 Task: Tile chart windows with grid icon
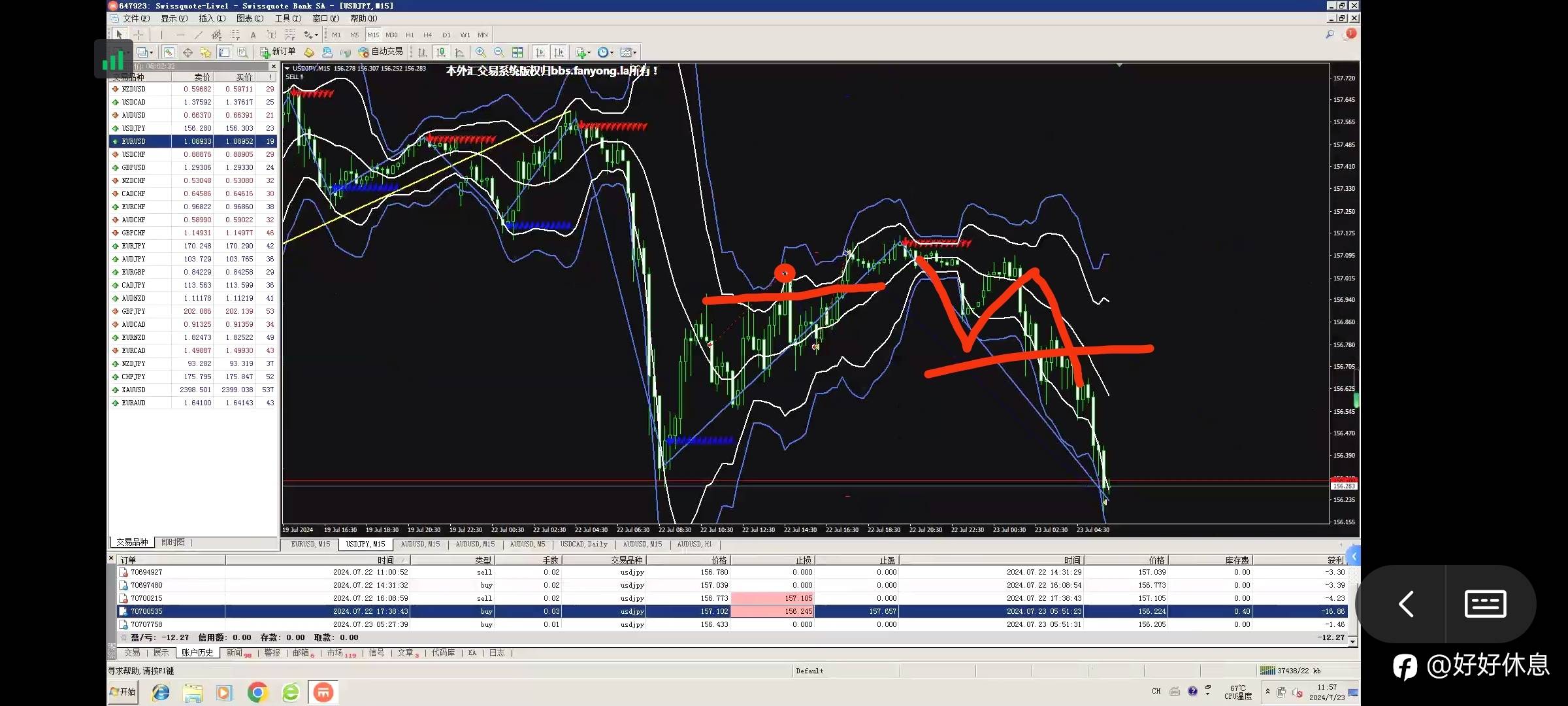pos(517,52)
